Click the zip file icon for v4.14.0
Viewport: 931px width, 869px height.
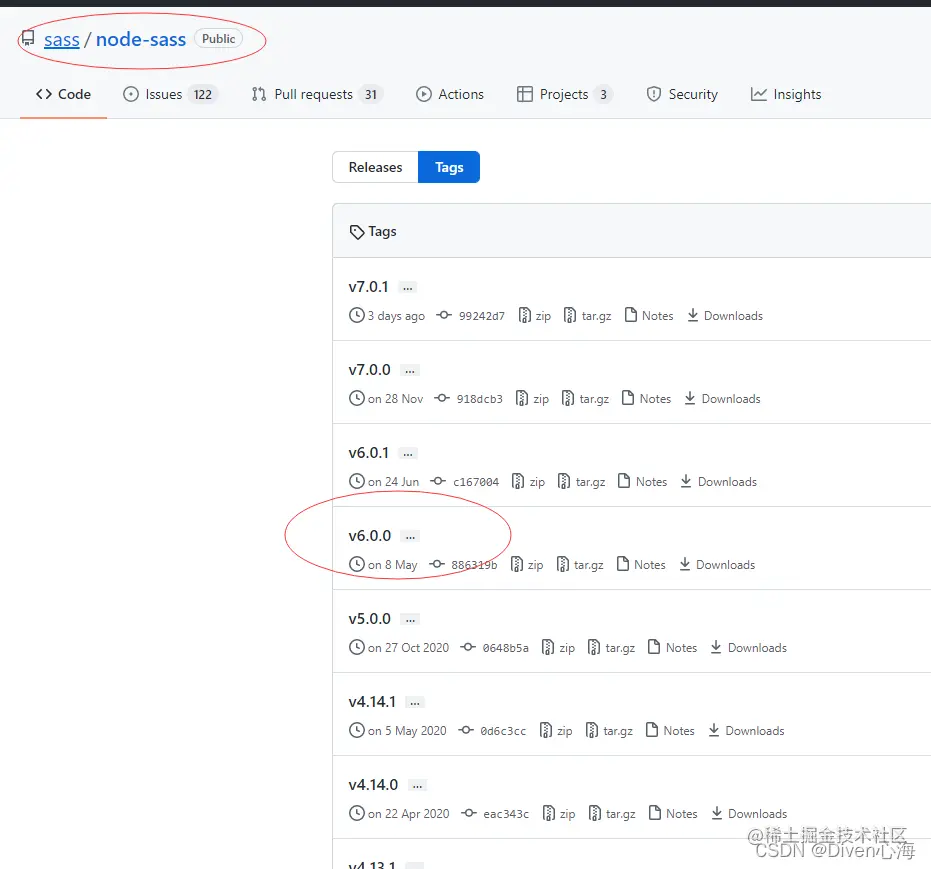point(549,813)
